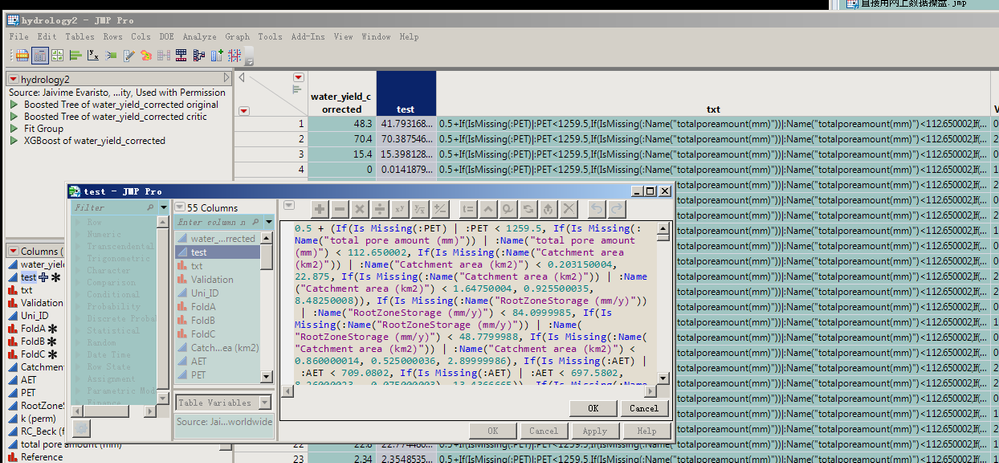
Task: Click the add (plus) operator icon in the formula editor
Action: [320, 209]
